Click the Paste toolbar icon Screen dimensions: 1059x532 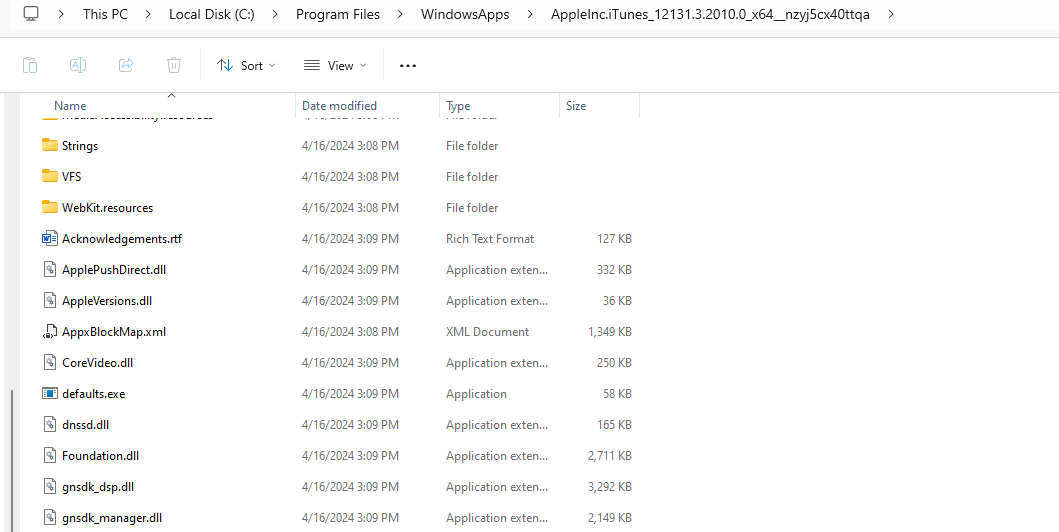click(x=30, y=65)
